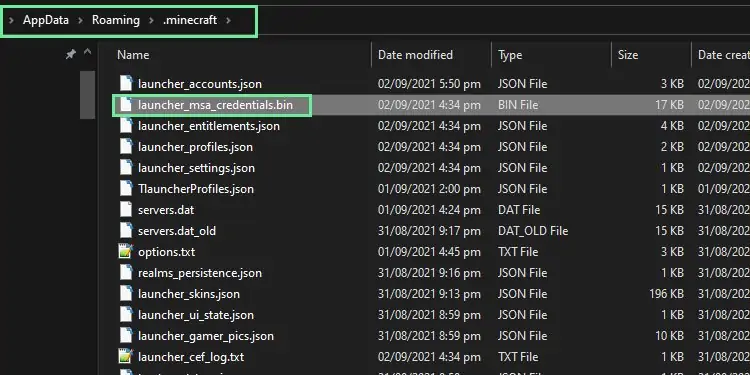The width and height of the screenshot is (750, 375).
Task: Expand the chevron before AppData
Action: pyautogui.click(x=11, y=20)
